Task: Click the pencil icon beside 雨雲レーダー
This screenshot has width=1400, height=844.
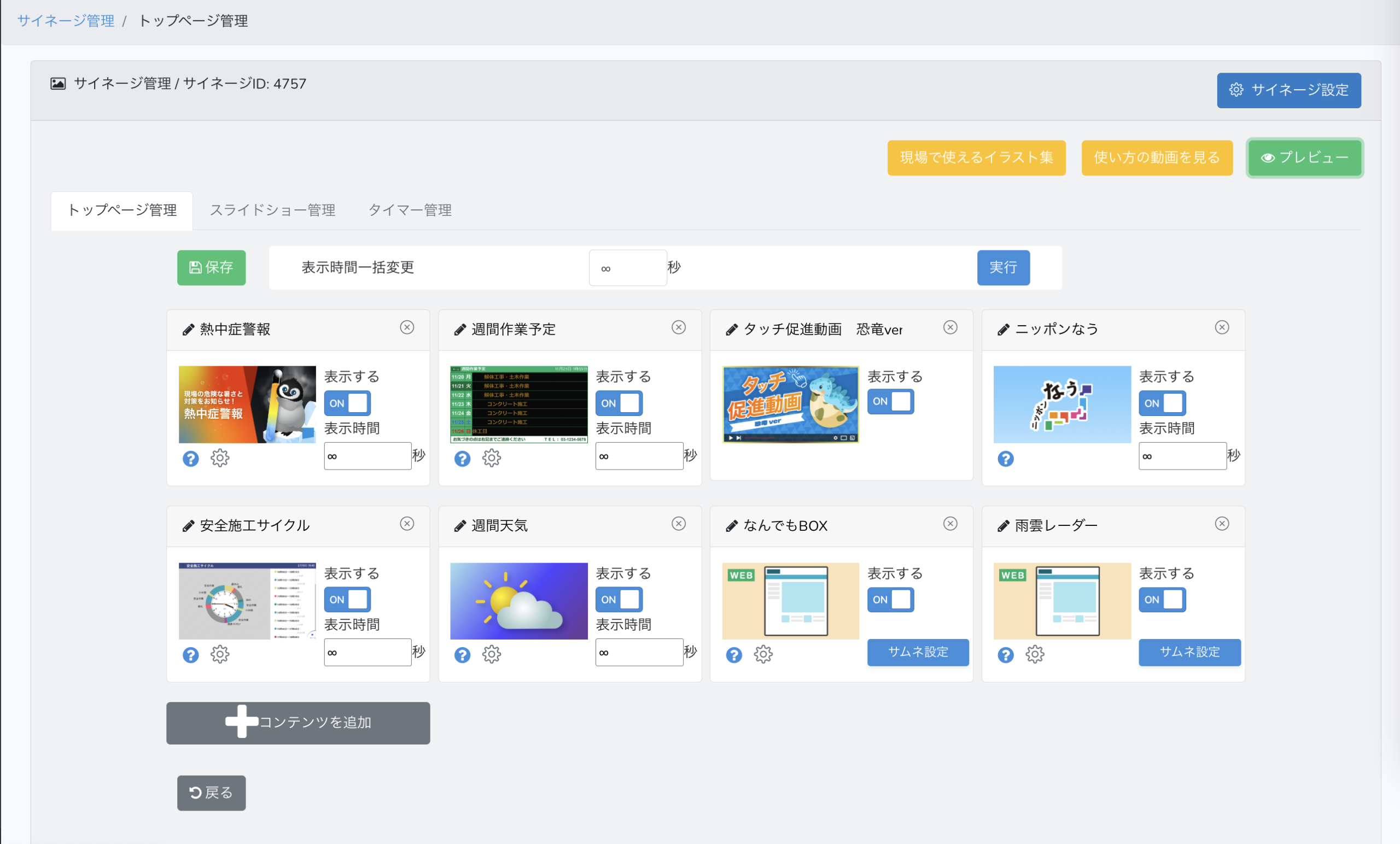Action: click(x=1004, y=526)
